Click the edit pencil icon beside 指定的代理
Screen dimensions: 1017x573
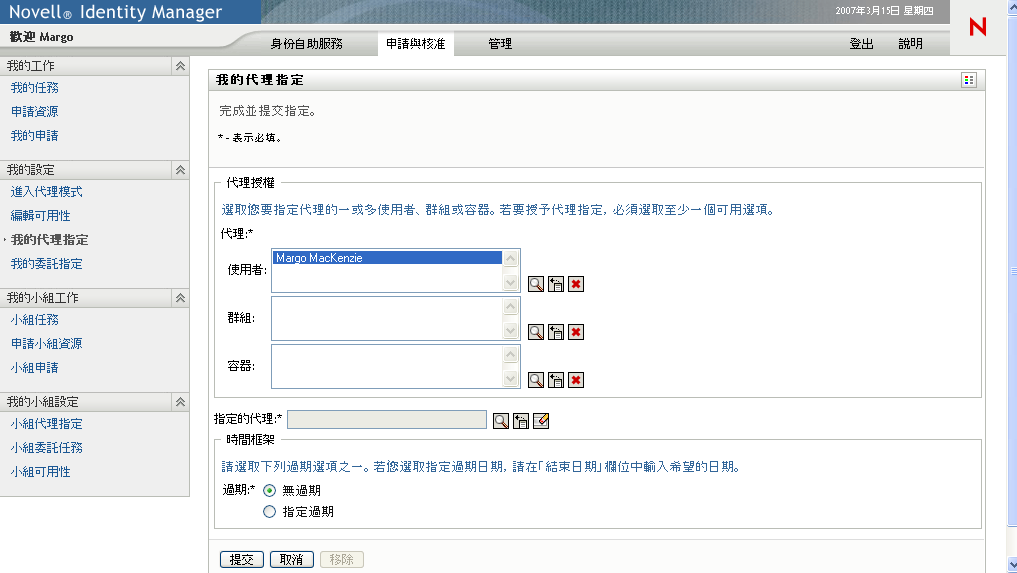(x=541, y=421)
